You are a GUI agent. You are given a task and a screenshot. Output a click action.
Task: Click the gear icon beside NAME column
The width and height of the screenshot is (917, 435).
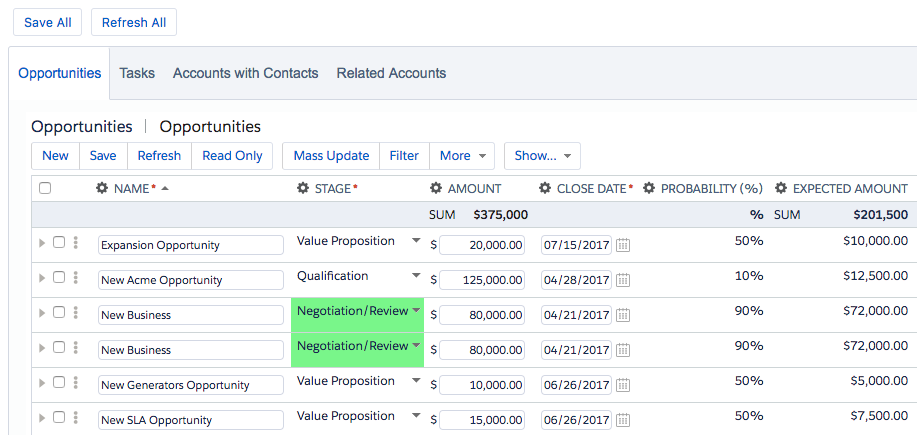pyautogui.click(x=102, y=188)
